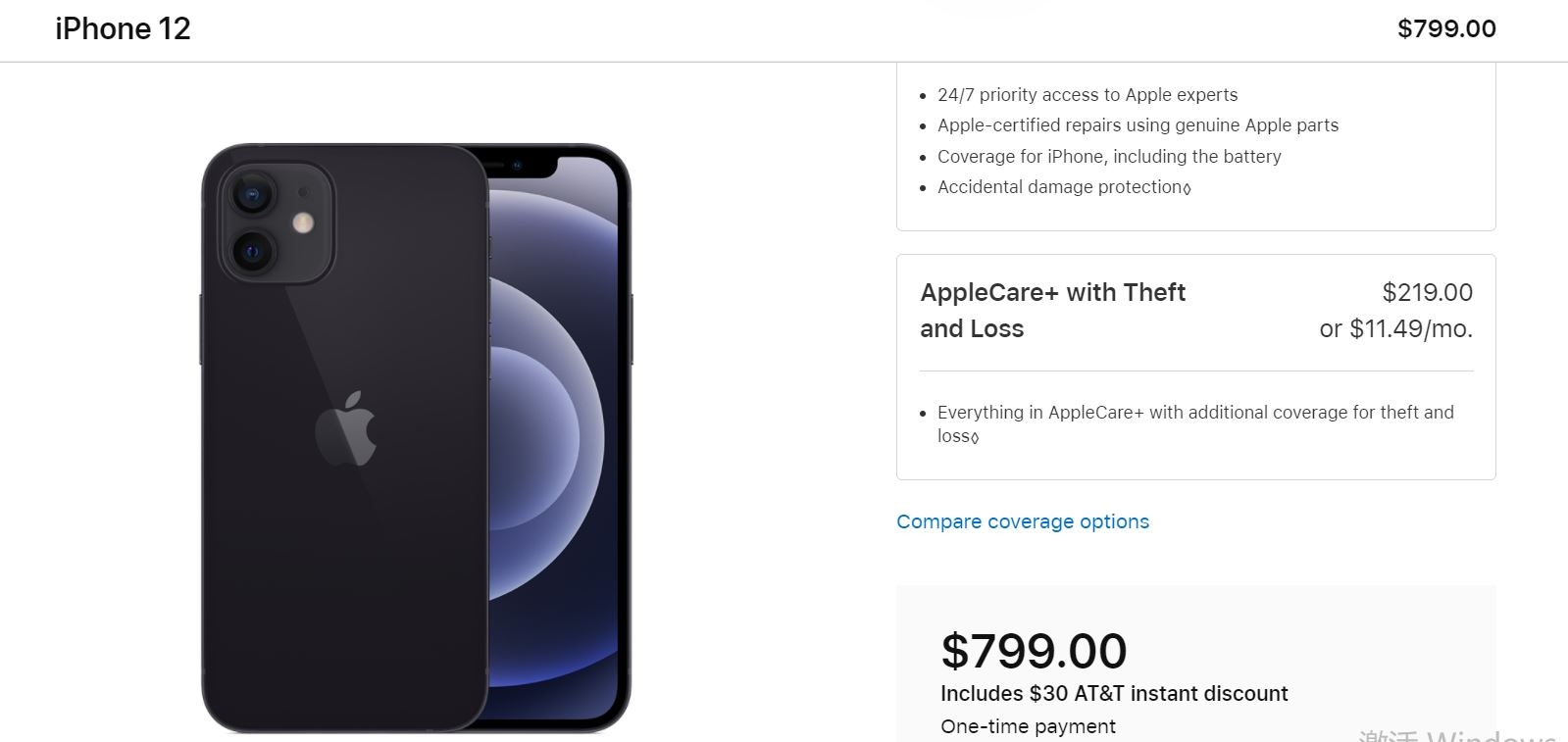Click the One-time payment label
The image size is (1568, 742).
[1028, 726]
